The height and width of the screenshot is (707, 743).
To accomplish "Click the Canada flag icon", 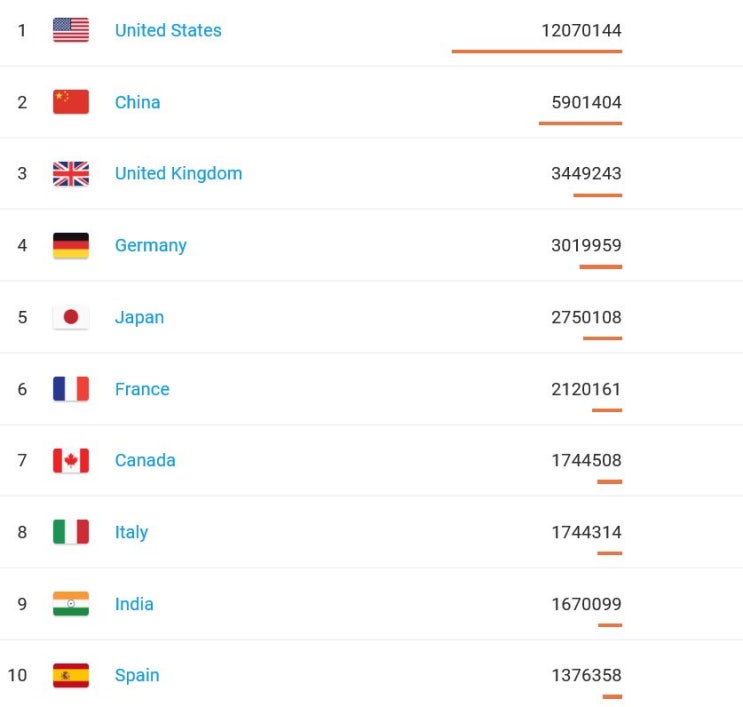I will (x=71, y=461).
